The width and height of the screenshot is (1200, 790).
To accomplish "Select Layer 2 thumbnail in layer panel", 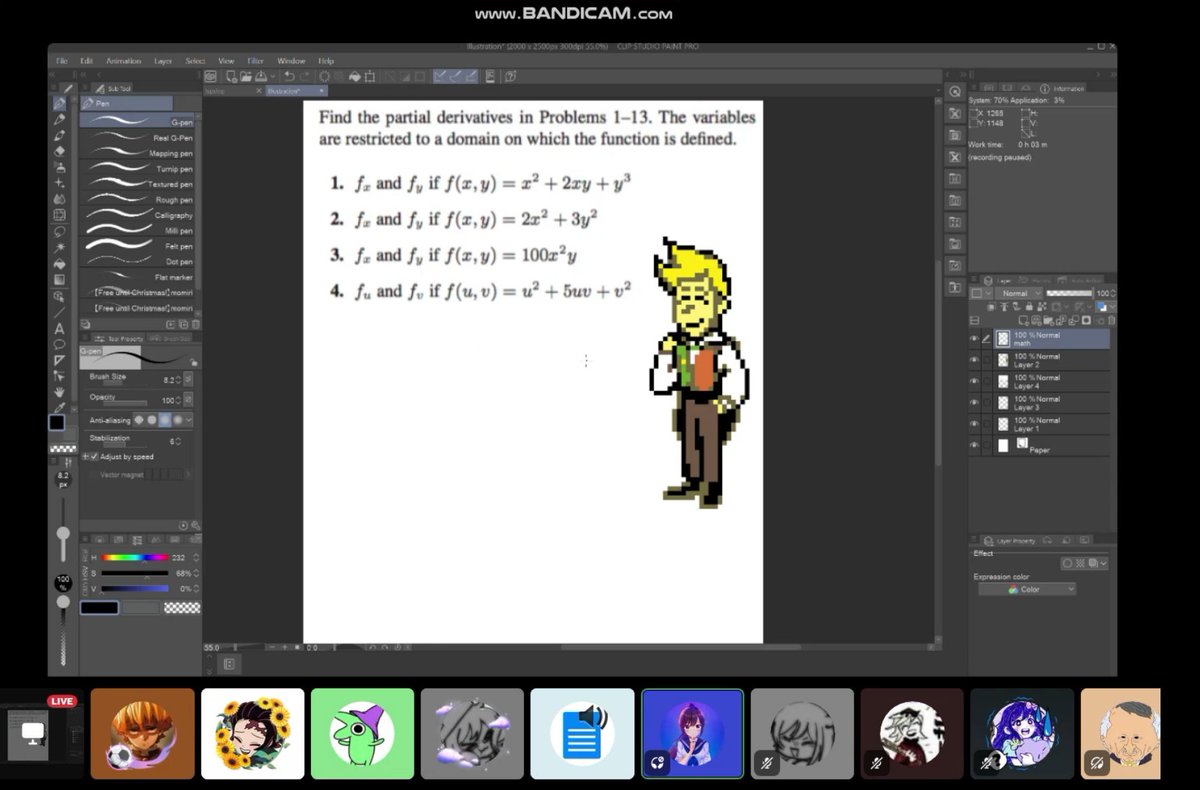I will pyautogui.click(x=1003, y=360).
